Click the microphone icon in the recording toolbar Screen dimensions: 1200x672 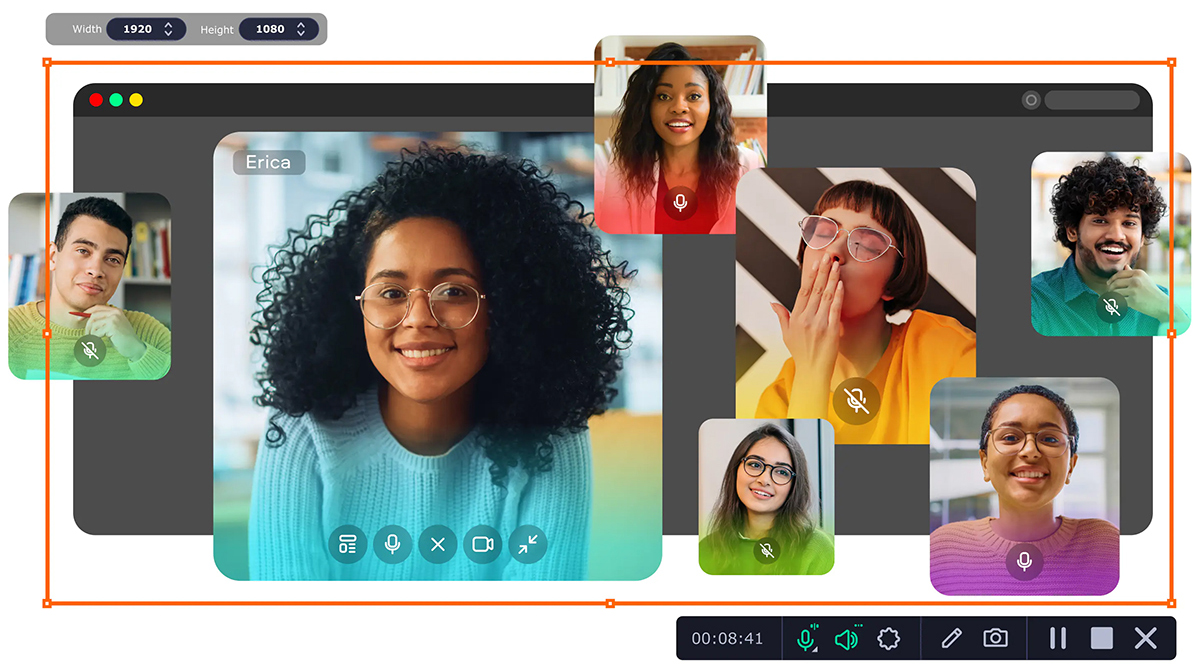(805, 636)
